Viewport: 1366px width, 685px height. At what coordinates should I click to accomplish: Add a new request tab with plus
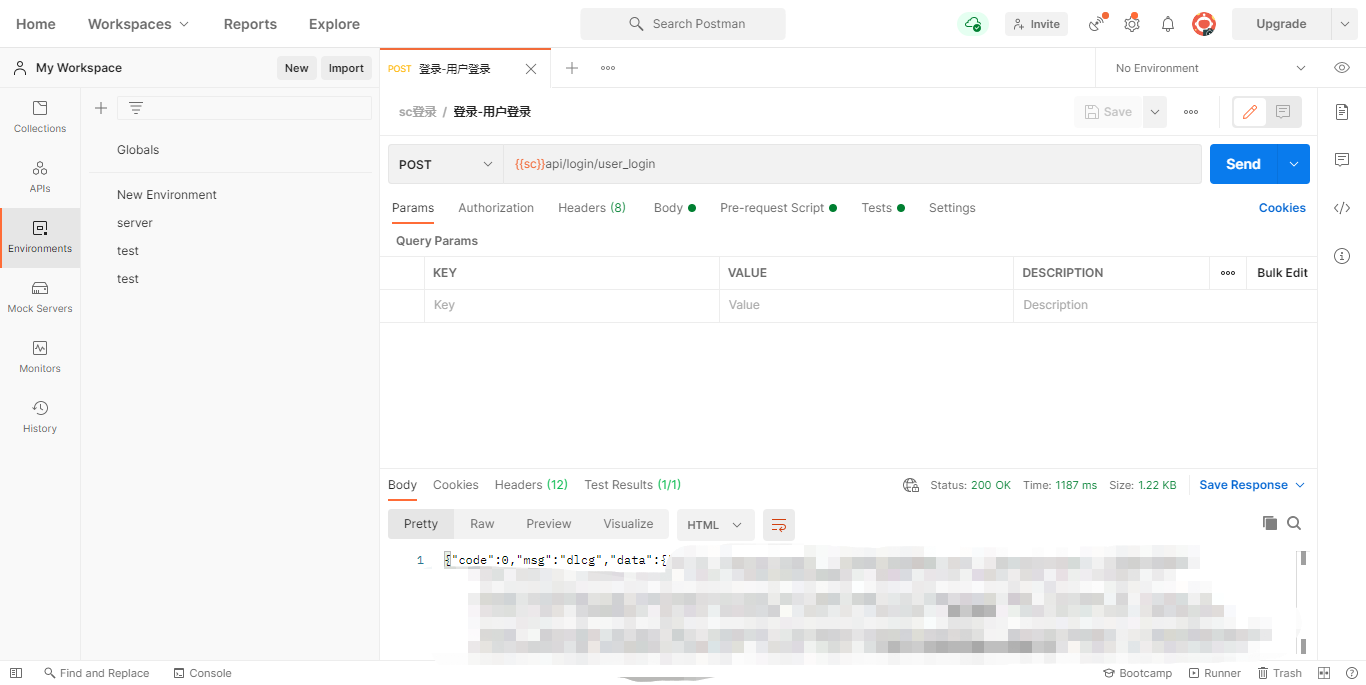(x=572, y=68)
